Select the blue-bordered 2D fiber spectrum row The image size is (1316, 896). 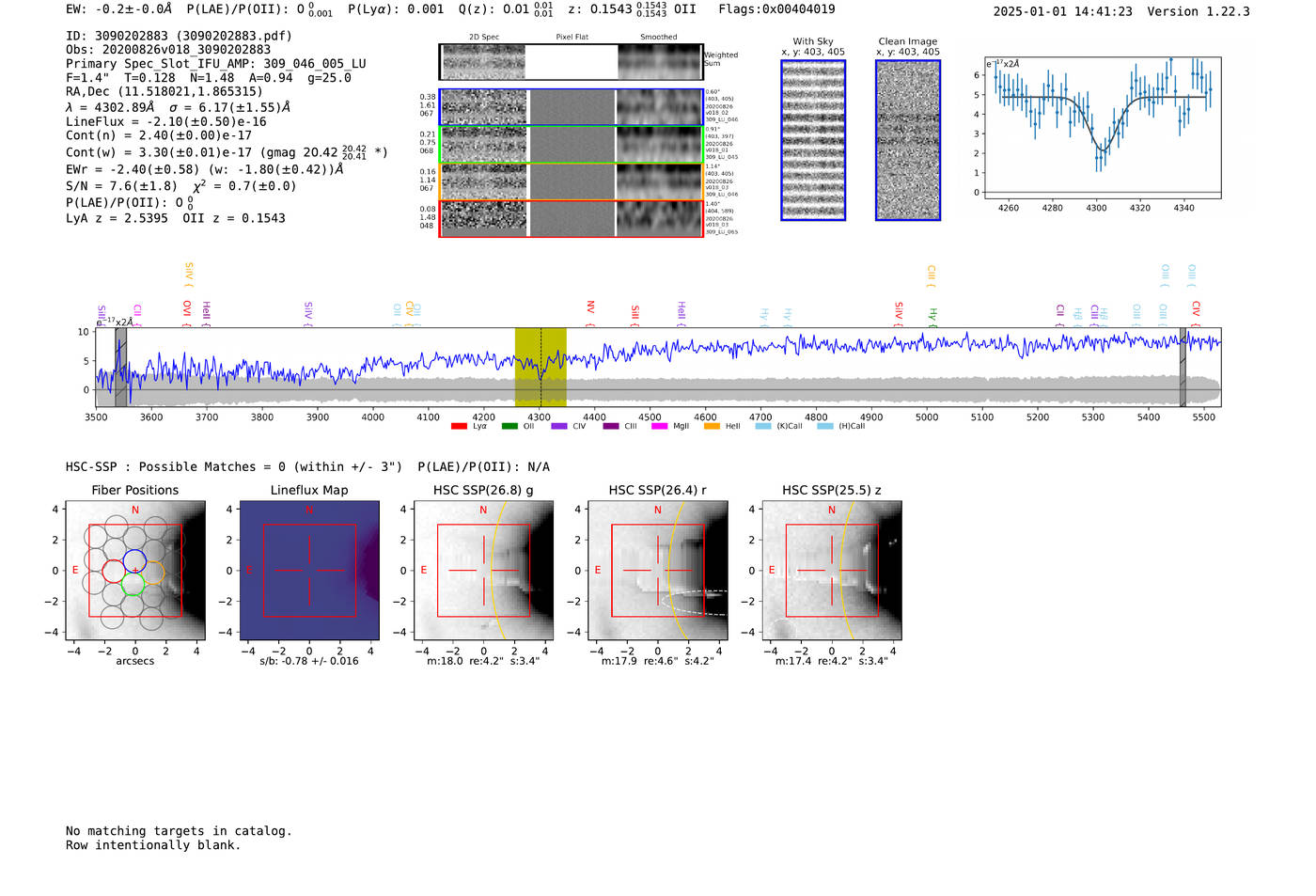[571, 107]
